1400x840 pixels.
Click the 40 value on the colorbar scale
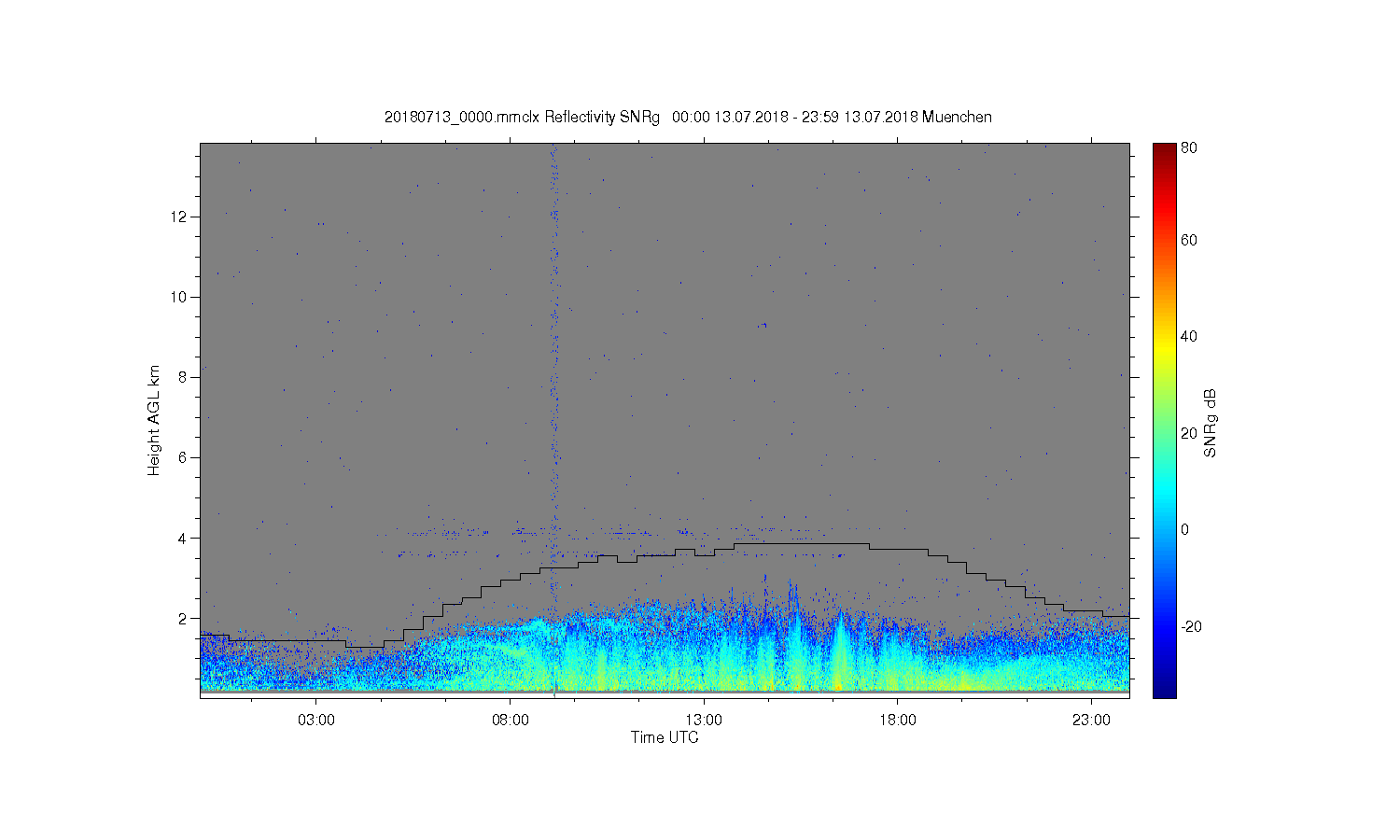[x=1189, y=337]
